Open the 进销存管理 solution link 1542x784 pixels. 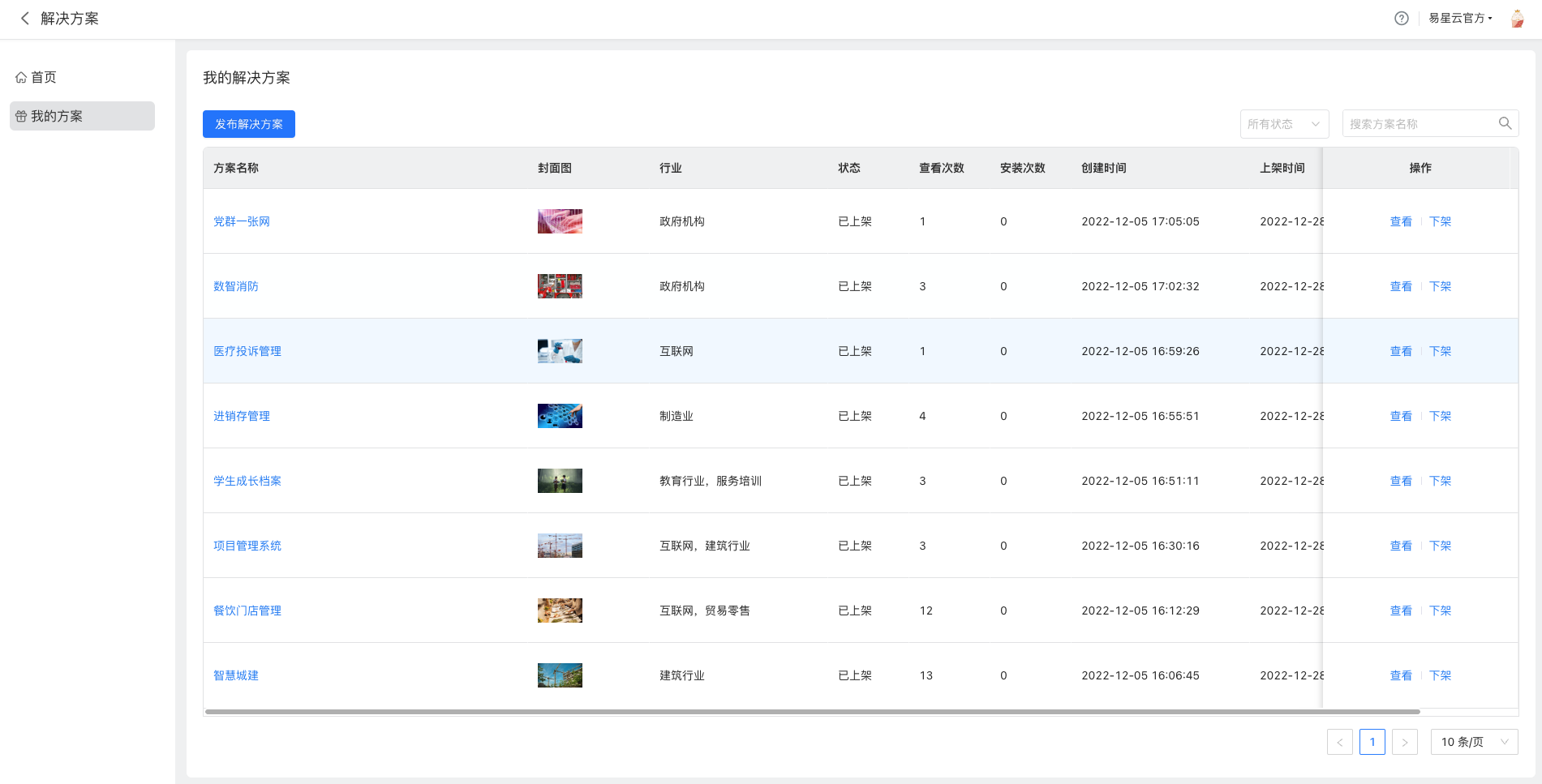click(x=242, y=416)
